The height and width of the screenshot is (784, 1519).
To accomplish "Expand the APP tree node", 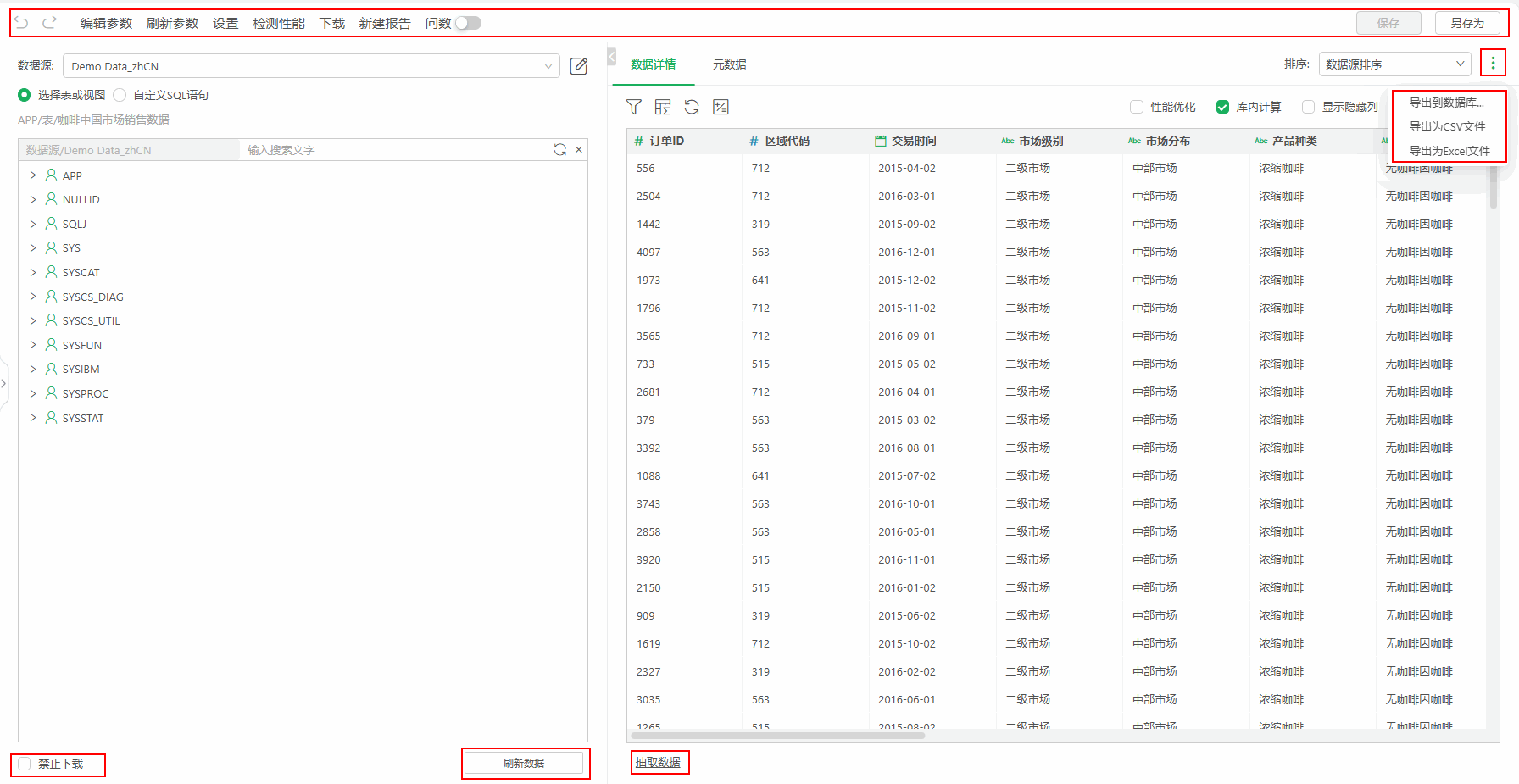I will [x=33, y=175].
